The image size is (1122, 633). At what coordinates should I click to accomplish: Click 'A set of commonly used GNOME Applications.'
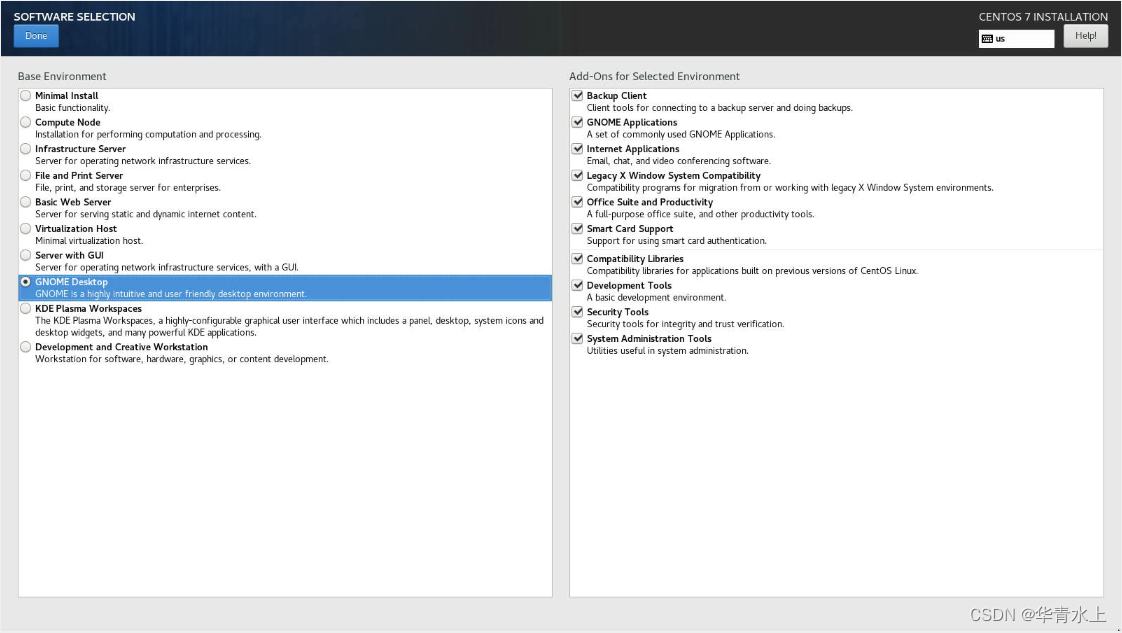[x=680, y=134]
